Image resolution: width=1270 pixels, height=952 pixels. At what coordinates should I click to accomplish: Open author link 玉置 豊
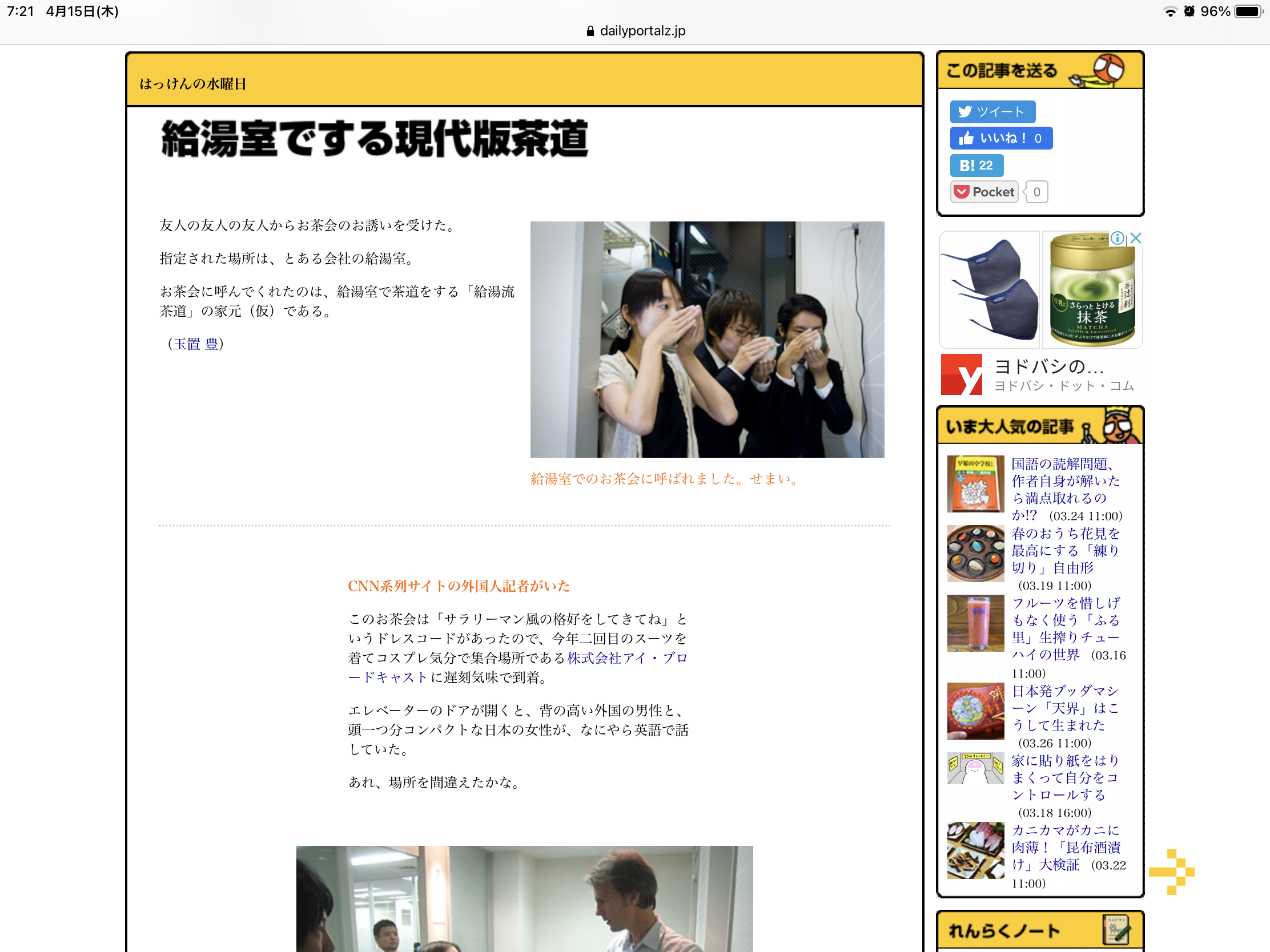point(196,344)
